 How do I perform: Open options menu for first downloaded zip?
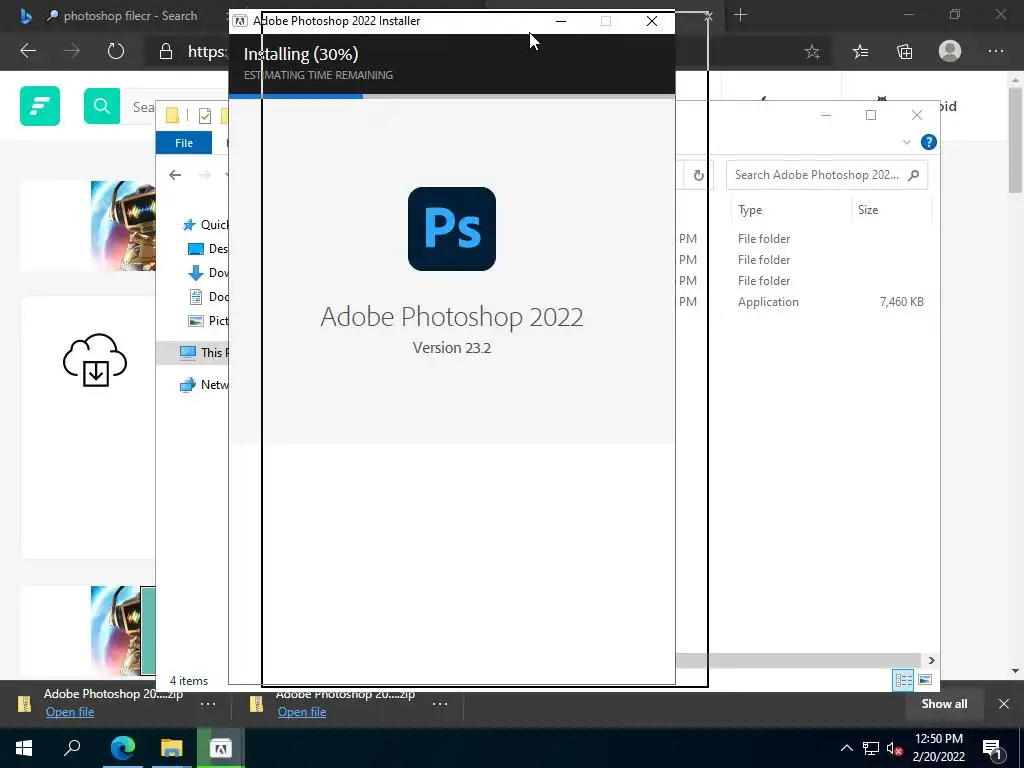[208, 704]
